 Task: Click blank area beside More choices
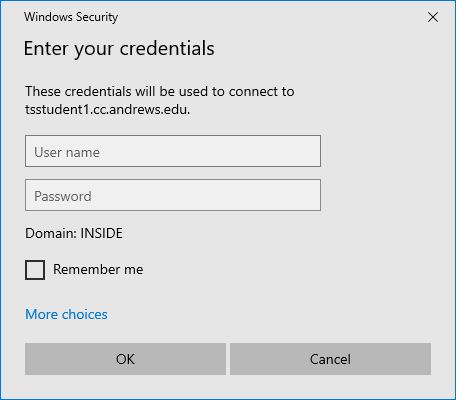coord(267,314)
